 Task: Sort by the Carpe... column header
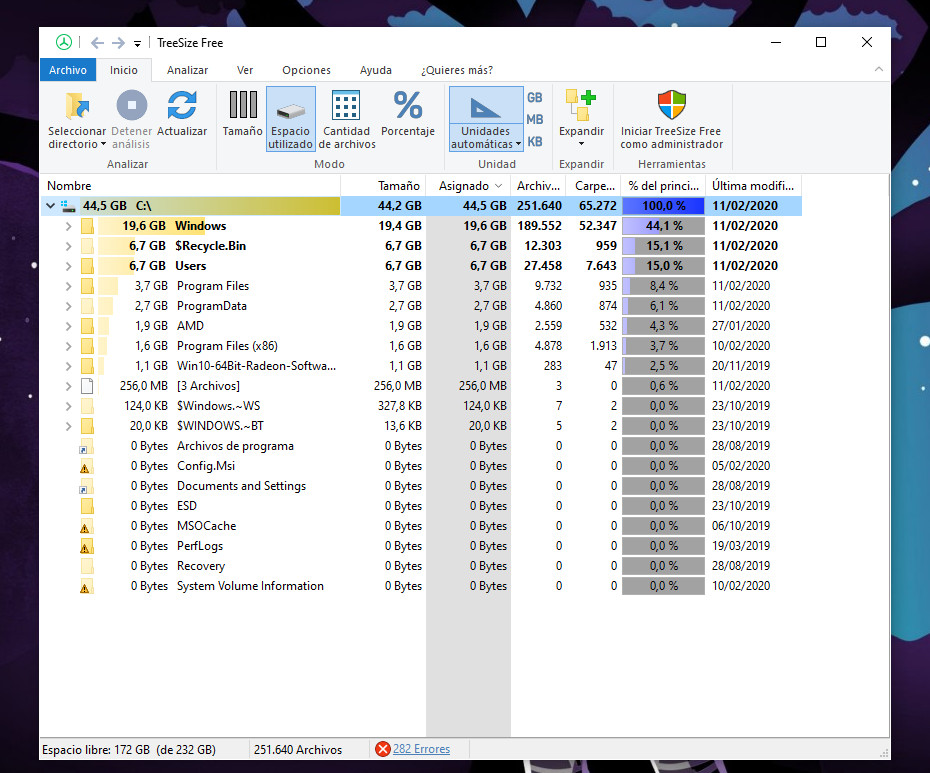coord(593,186)
